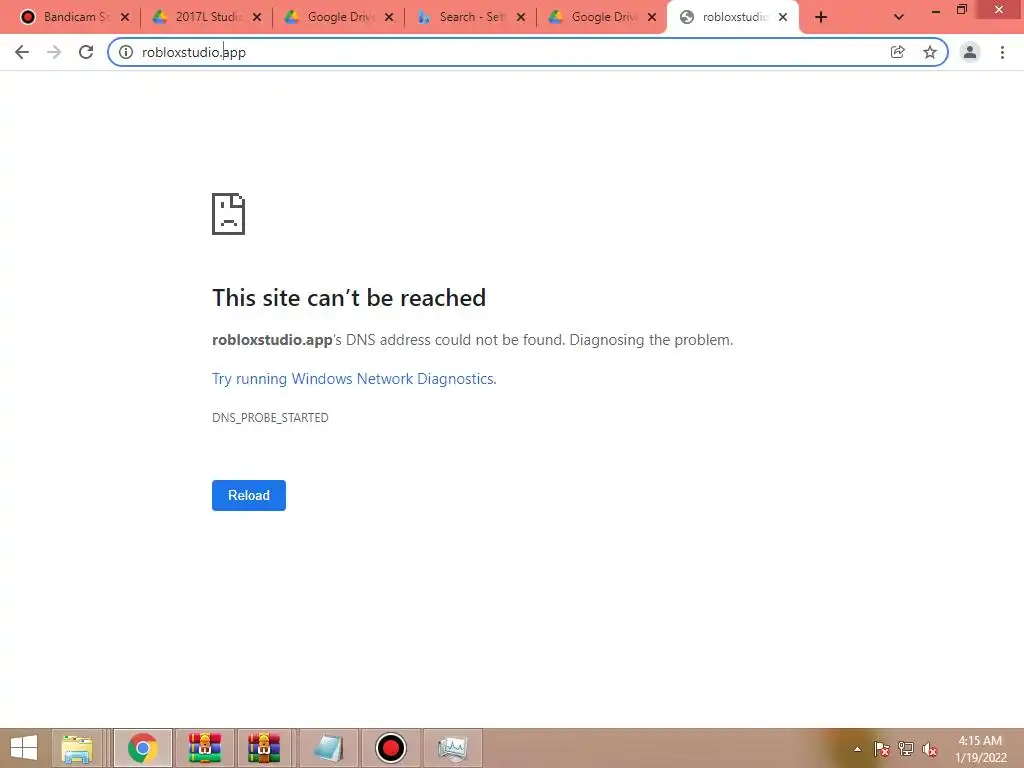1024x768 pixels.
Task: Click the sad page error icon
Action: tap(229, 214)
